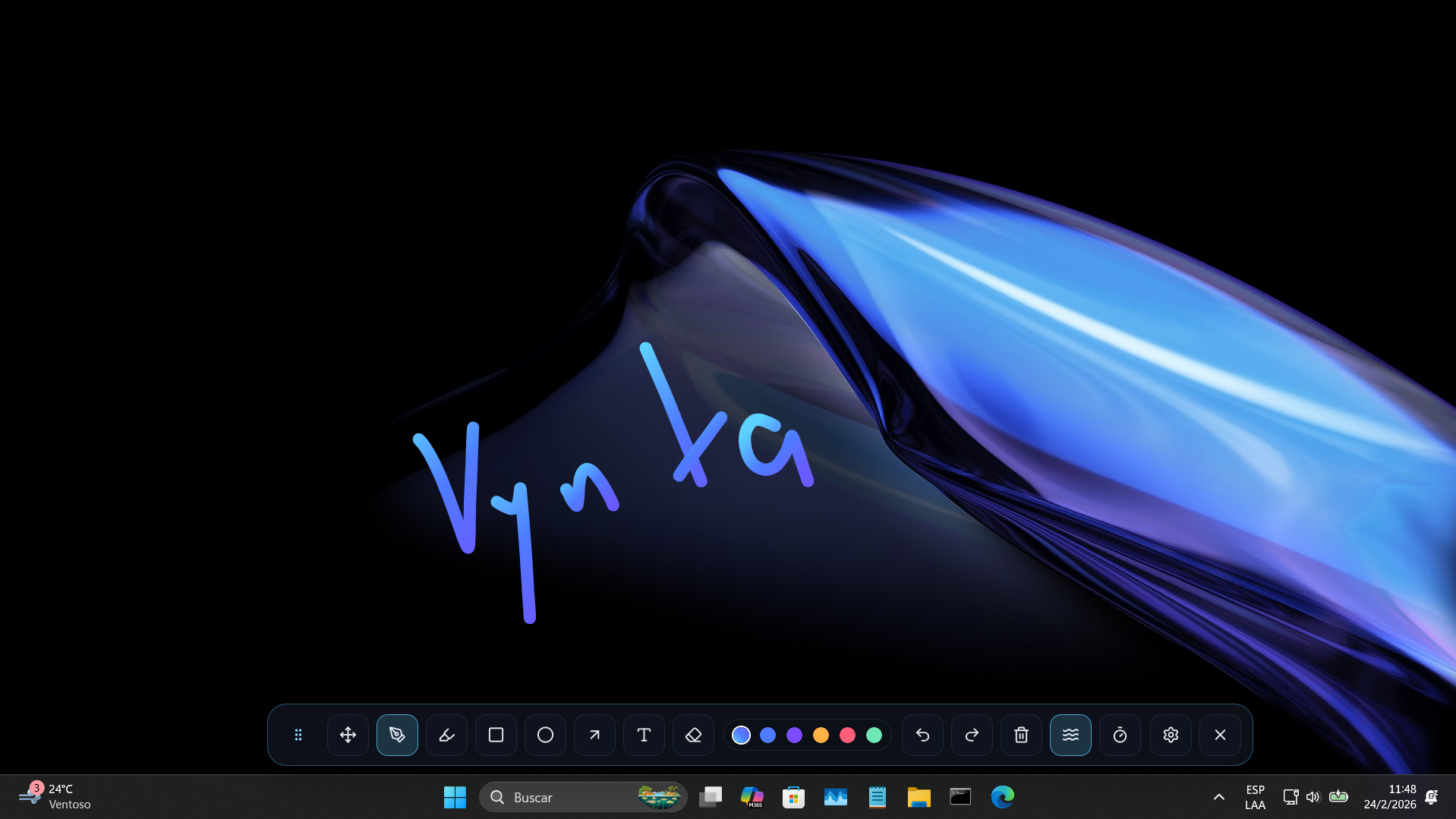Viewport: 1456px width, 819px height.
Task: Check battery status tray icon
Action: [x=1338, y=796]
